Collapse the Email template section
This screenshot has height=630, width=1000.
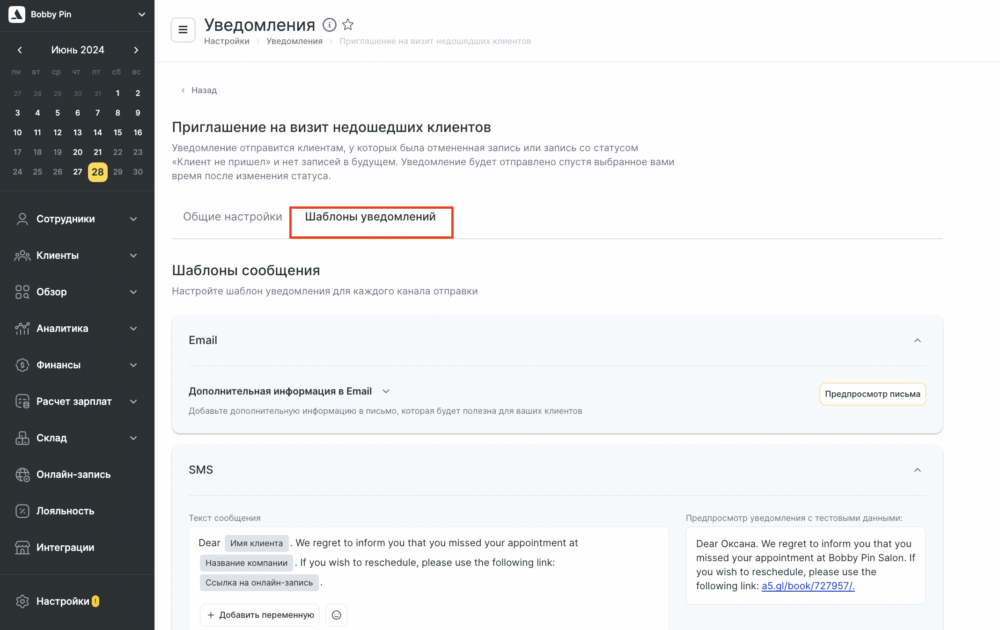click(x=917, y=341)
